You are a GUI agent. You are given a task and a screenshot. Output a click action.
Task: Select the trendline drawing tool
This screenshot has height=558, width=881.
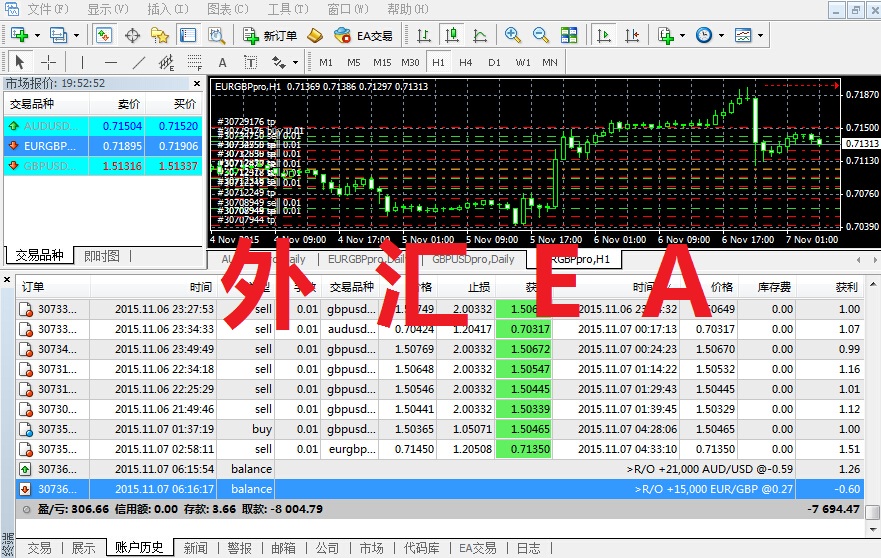point(139,62)
